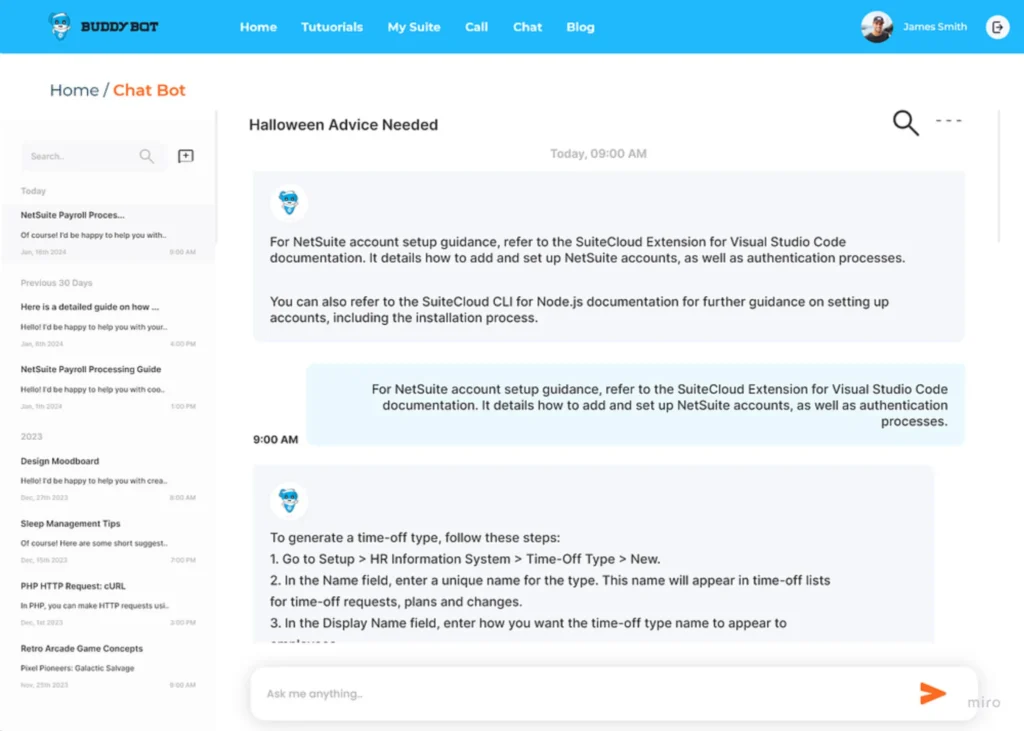Send message with orange arrow button
The width and height of the screenshot is (1024, 731).
[x=933, y=693]
